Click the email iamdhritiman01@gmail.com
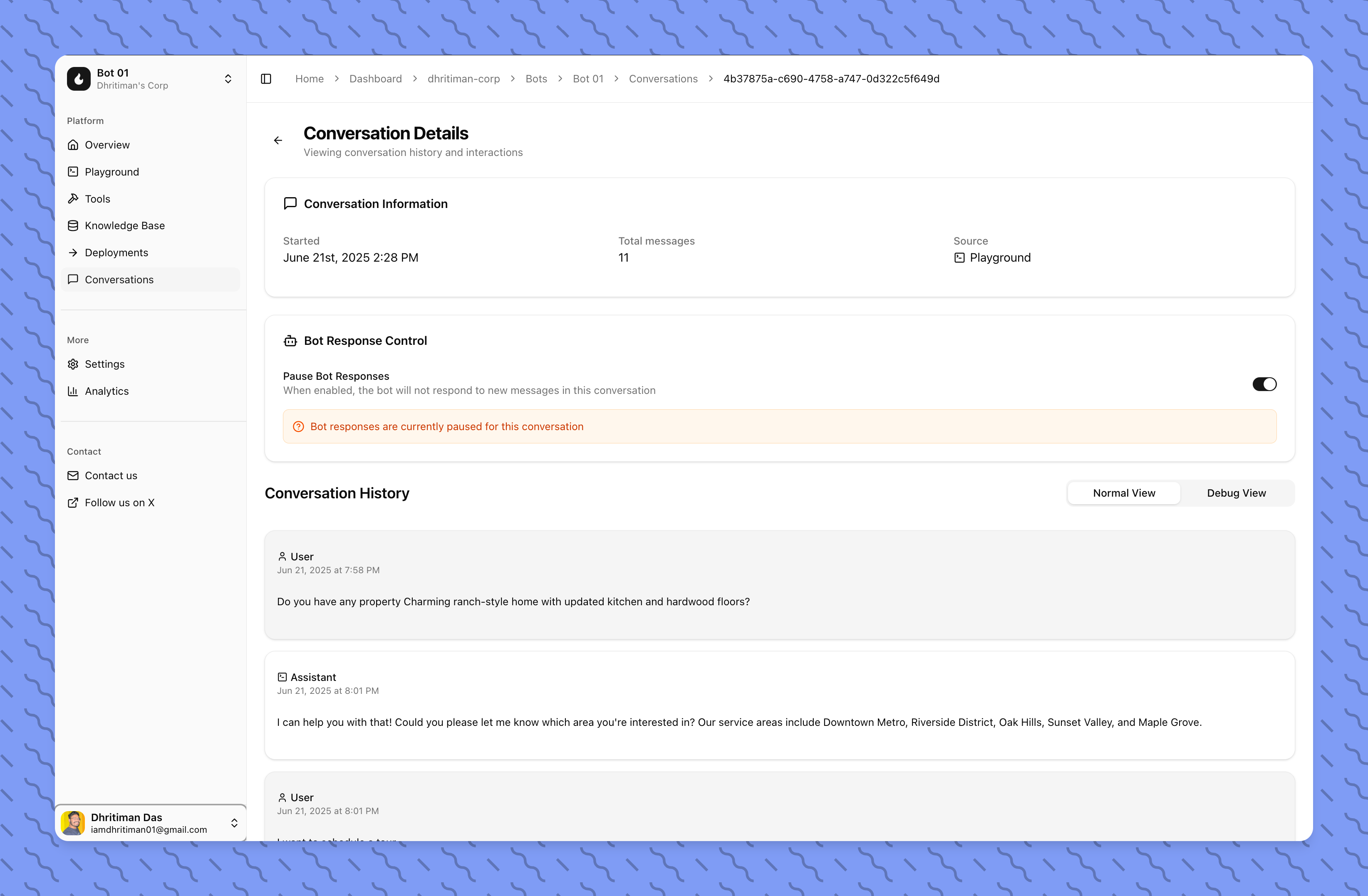The height and width of the screenshot is (896, 1368). [x=149, y=830]
